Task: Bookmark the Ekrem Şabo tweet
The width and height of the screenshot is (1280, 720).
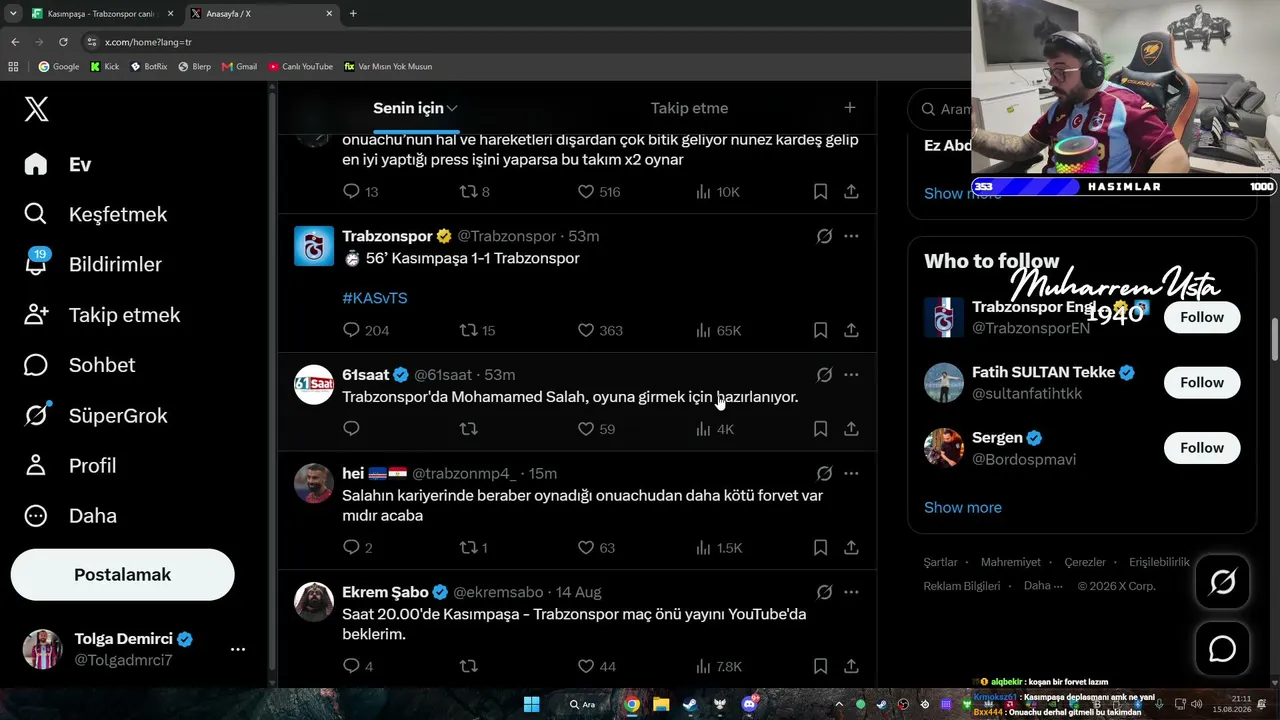Action: [x=820, y=666]
